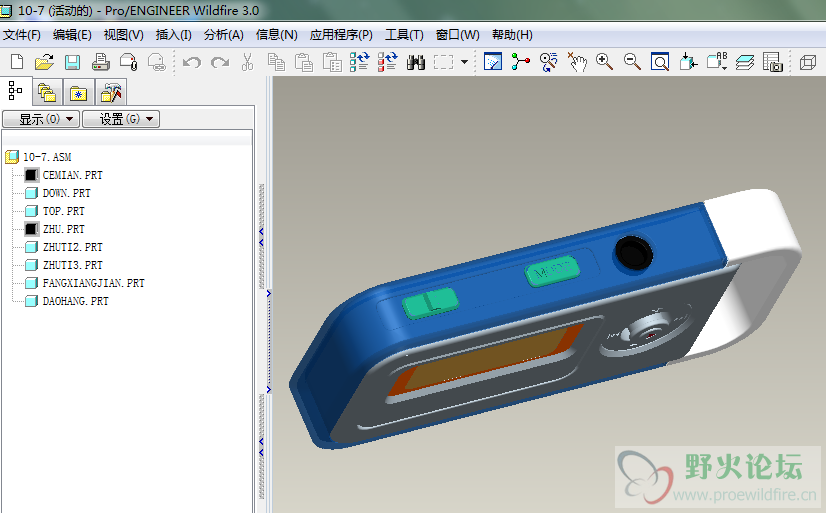
Task: Open the Regeneration Manager icon
Action: [x=388, y=62]
